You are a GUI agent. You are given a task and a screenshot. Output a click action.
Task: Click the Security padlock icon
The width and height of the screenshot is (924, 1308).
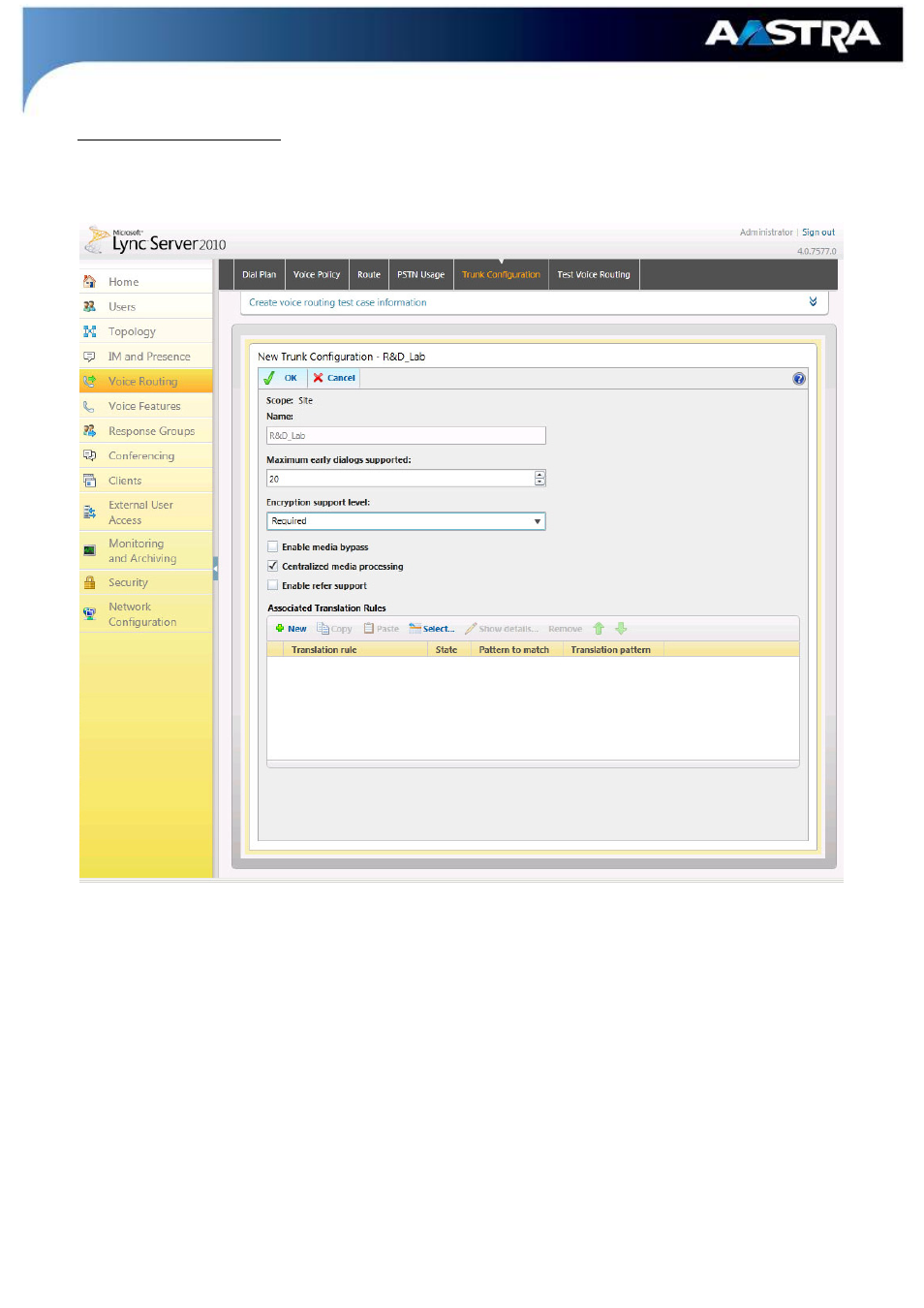point(89,582)
